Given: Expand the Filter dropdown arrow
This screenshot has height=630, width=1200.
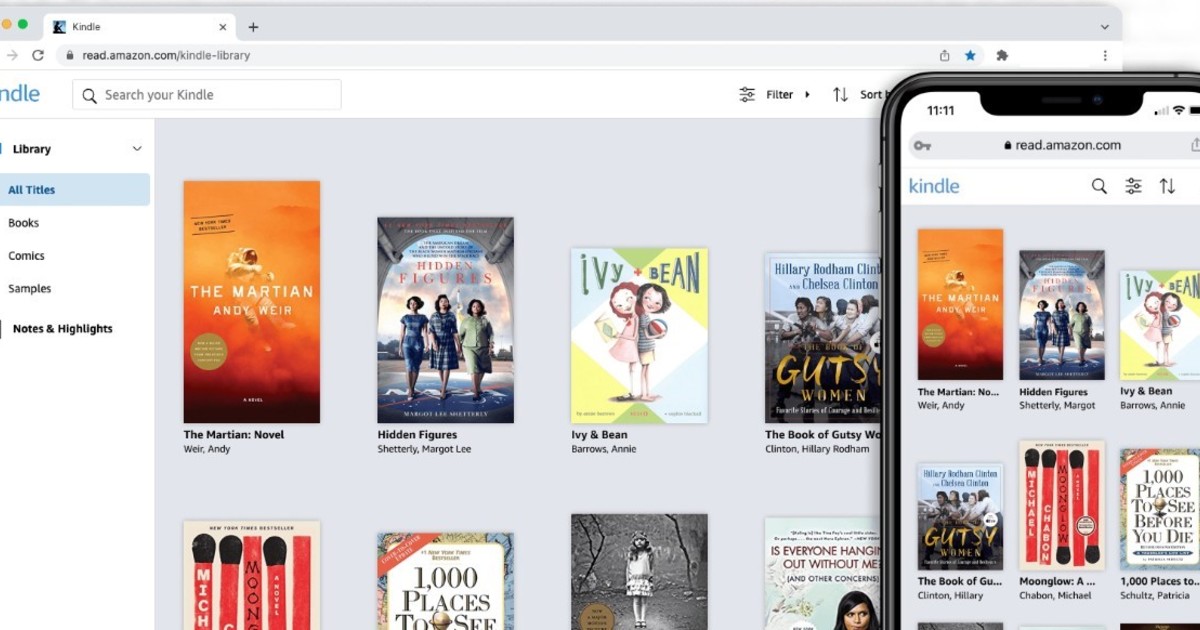Looking at the screenshot, I should [806, 94].
